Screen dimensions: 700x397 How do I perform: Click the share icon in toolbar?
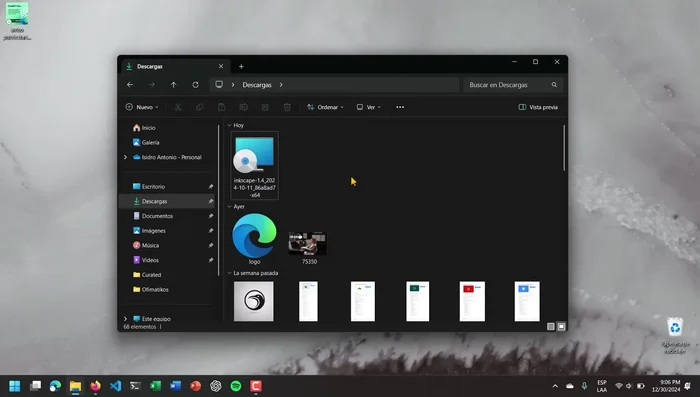point(265,107)
